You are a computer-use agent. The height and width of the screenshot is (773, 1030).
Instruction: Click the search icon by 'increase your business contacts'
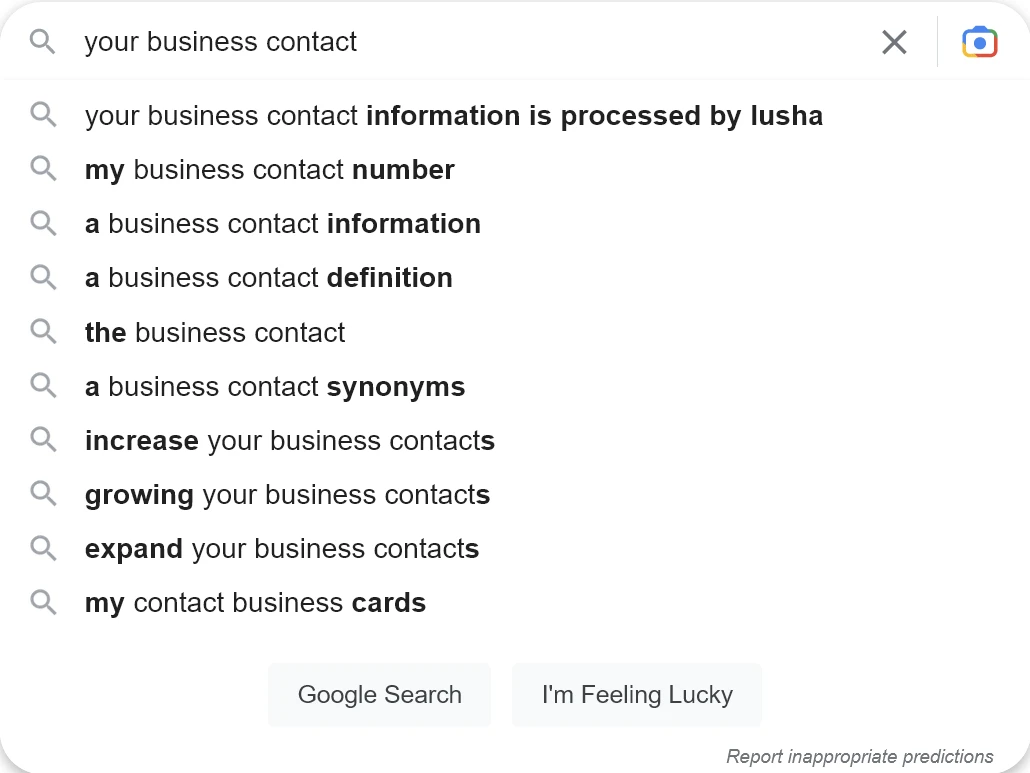click(x=43, y=440)
